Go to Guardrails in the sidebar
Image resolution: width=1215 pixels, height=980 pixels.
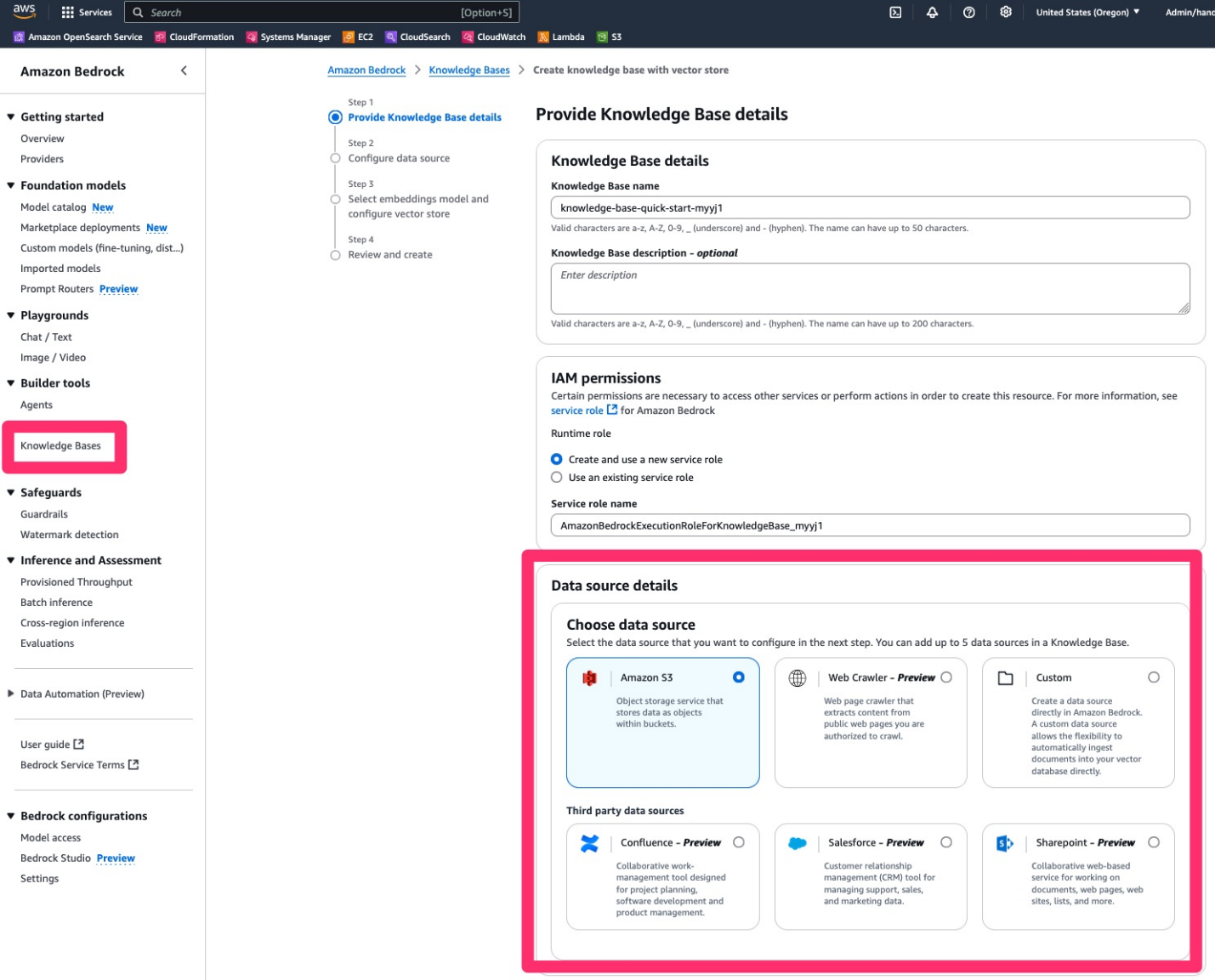[44, 514]
